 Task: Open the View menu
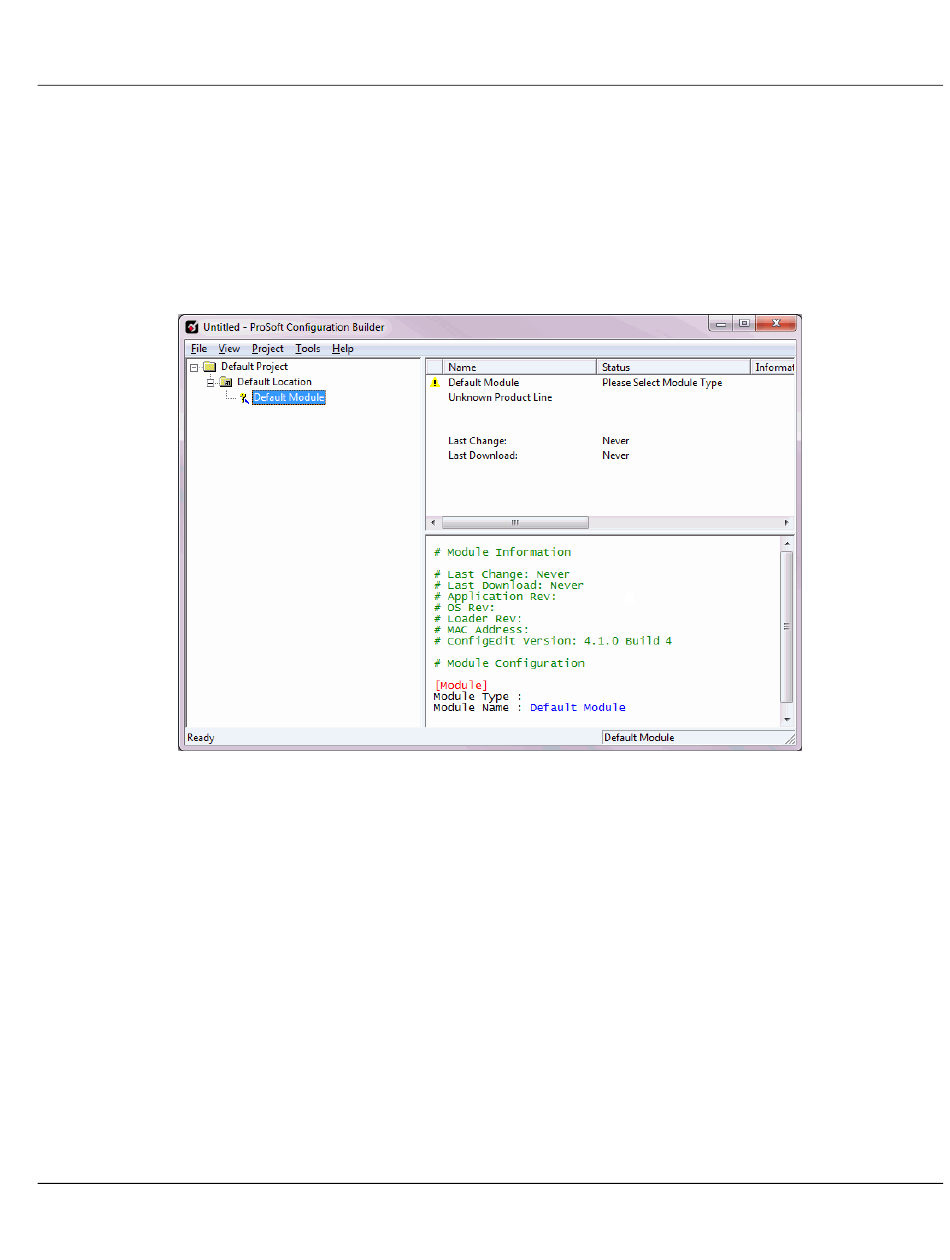(229, 349)
